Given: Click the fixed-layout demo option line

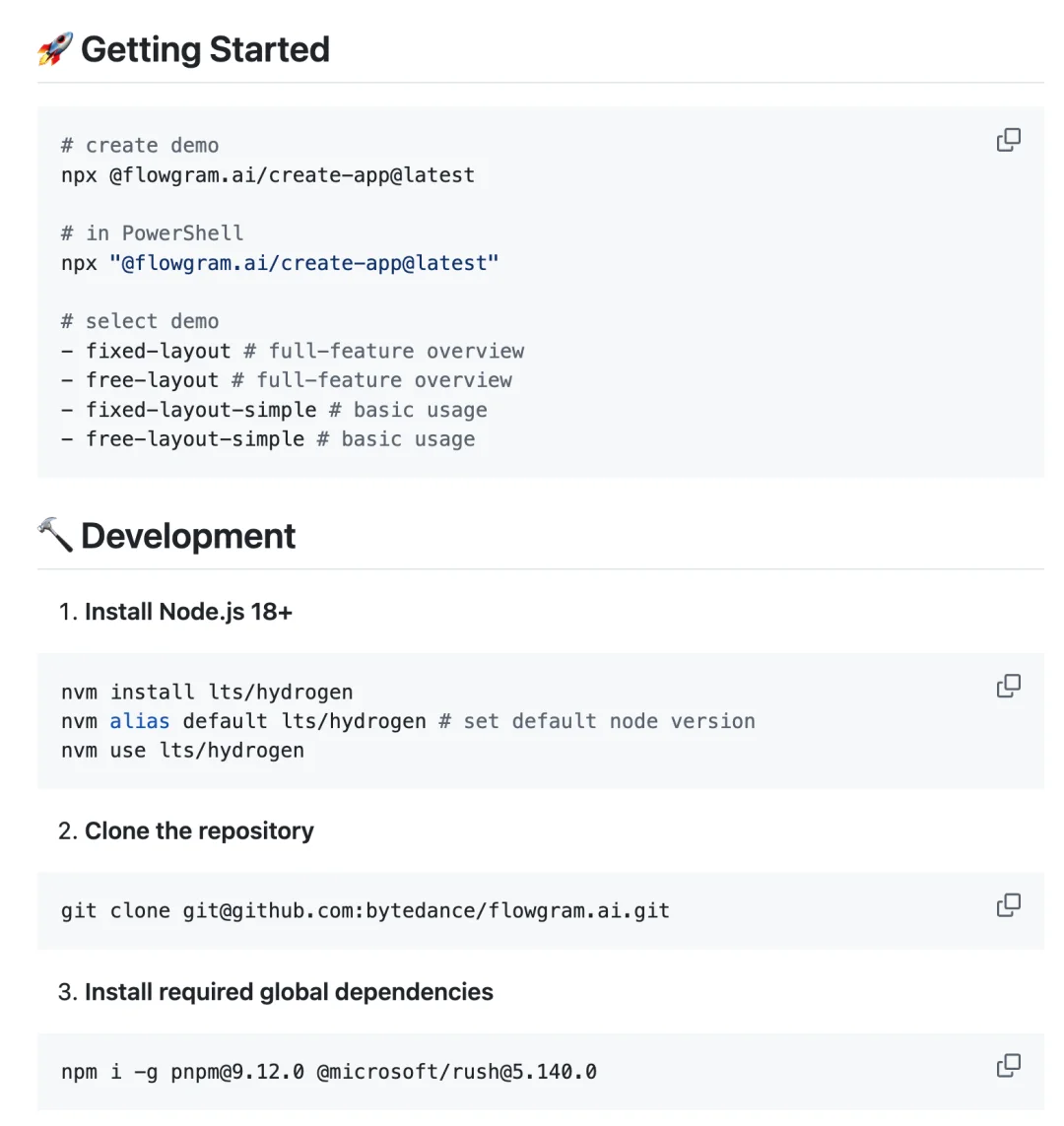Looking at the screenshot, I should pos(293,351).
